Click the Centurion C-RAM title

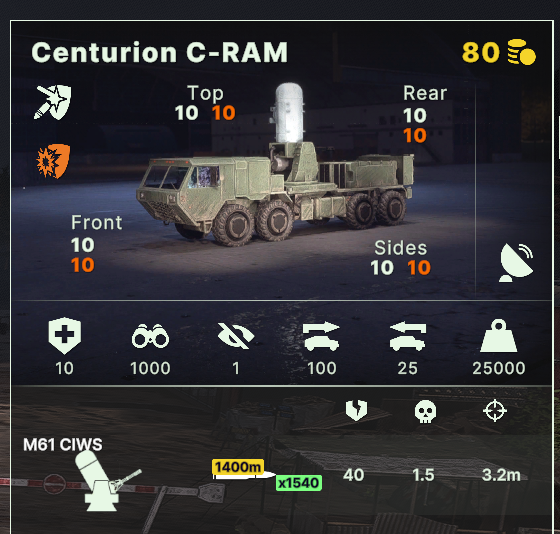[160, 52]
